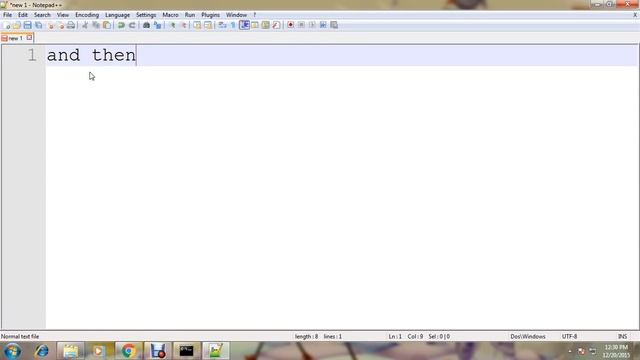Click the Copy toolbar icon
Screen dimensions: 640x360
pyautogui.click(x=96, y=25)
